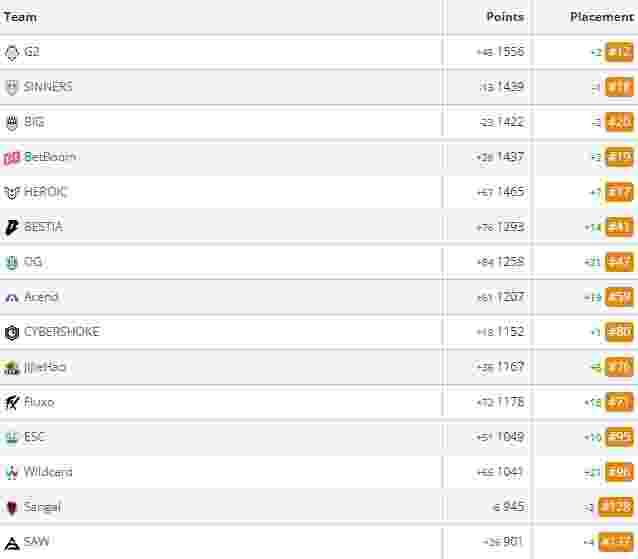Click the G2 team logo icon
The height and width of the screenshot is (559, 638).
click(12, 52)
